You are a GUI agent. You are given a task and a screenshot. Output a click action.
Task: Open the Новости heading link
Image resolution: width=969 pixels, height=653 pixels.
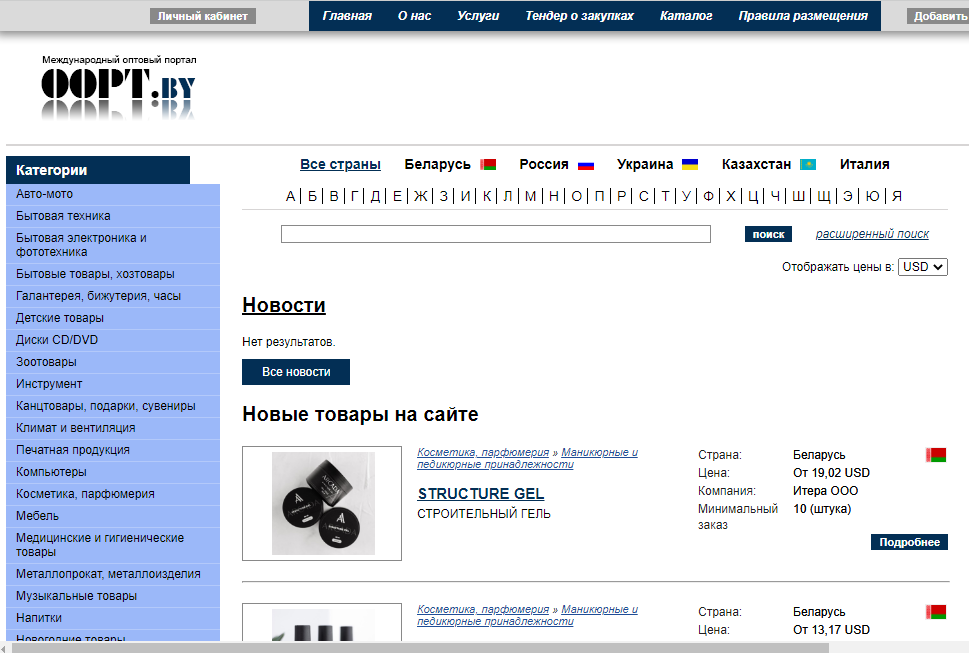[x=284, y=305]
